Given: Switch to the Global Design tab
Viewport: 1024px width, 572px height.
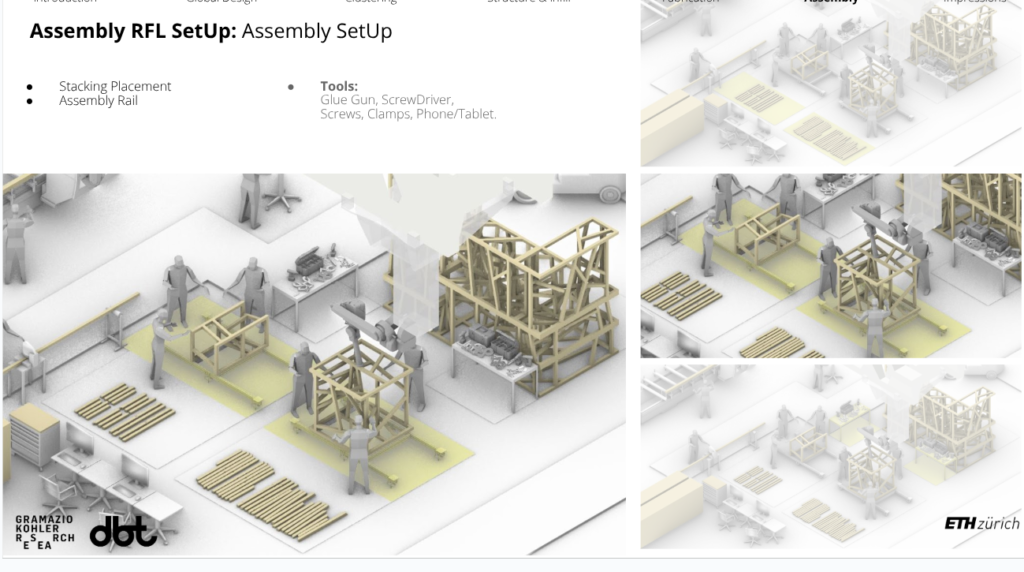Looking at the screenshot, I should click(221, 2).
